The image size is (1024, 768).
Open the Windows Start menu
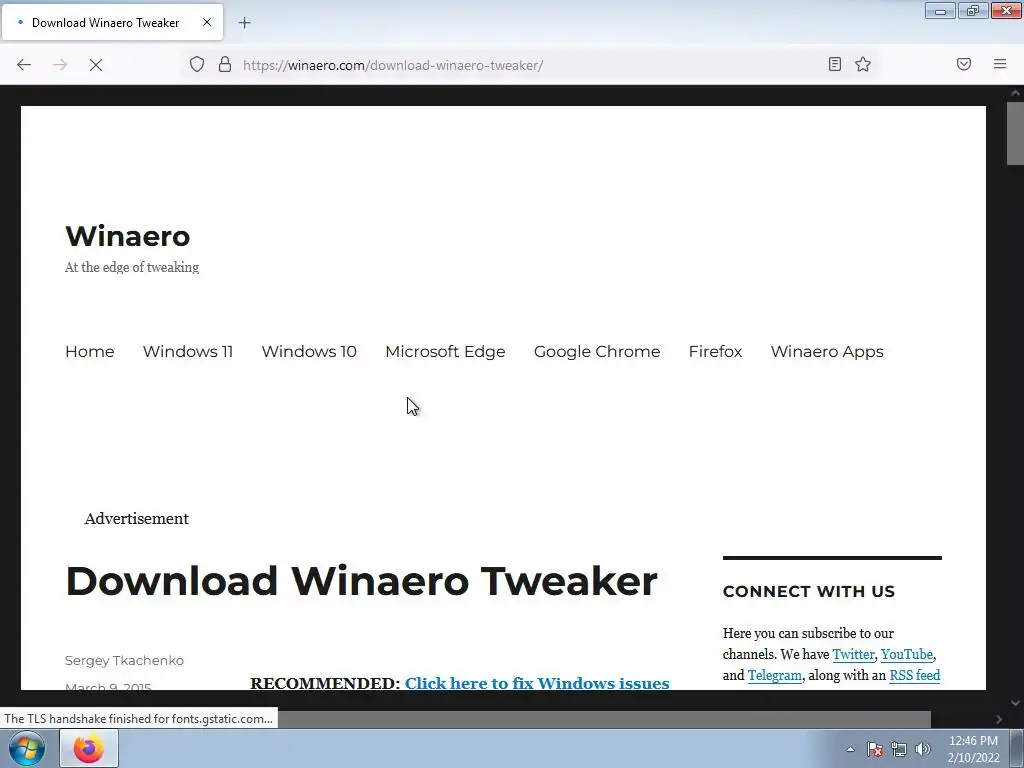click(27, 748)
